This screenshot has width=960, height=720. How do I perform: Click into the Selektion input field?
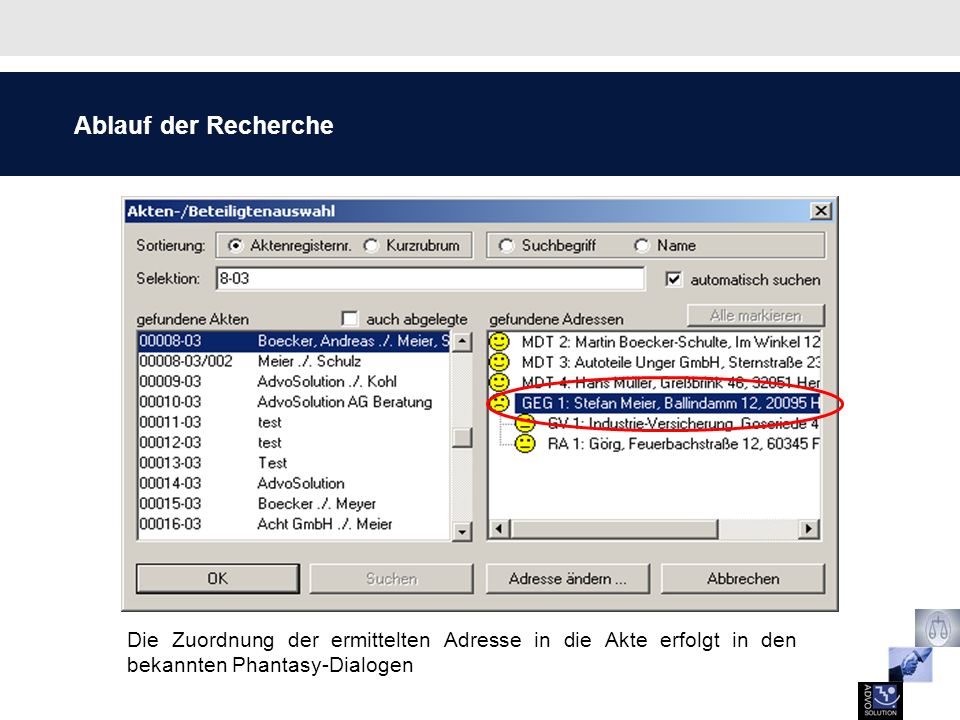(x=430, y=279)
